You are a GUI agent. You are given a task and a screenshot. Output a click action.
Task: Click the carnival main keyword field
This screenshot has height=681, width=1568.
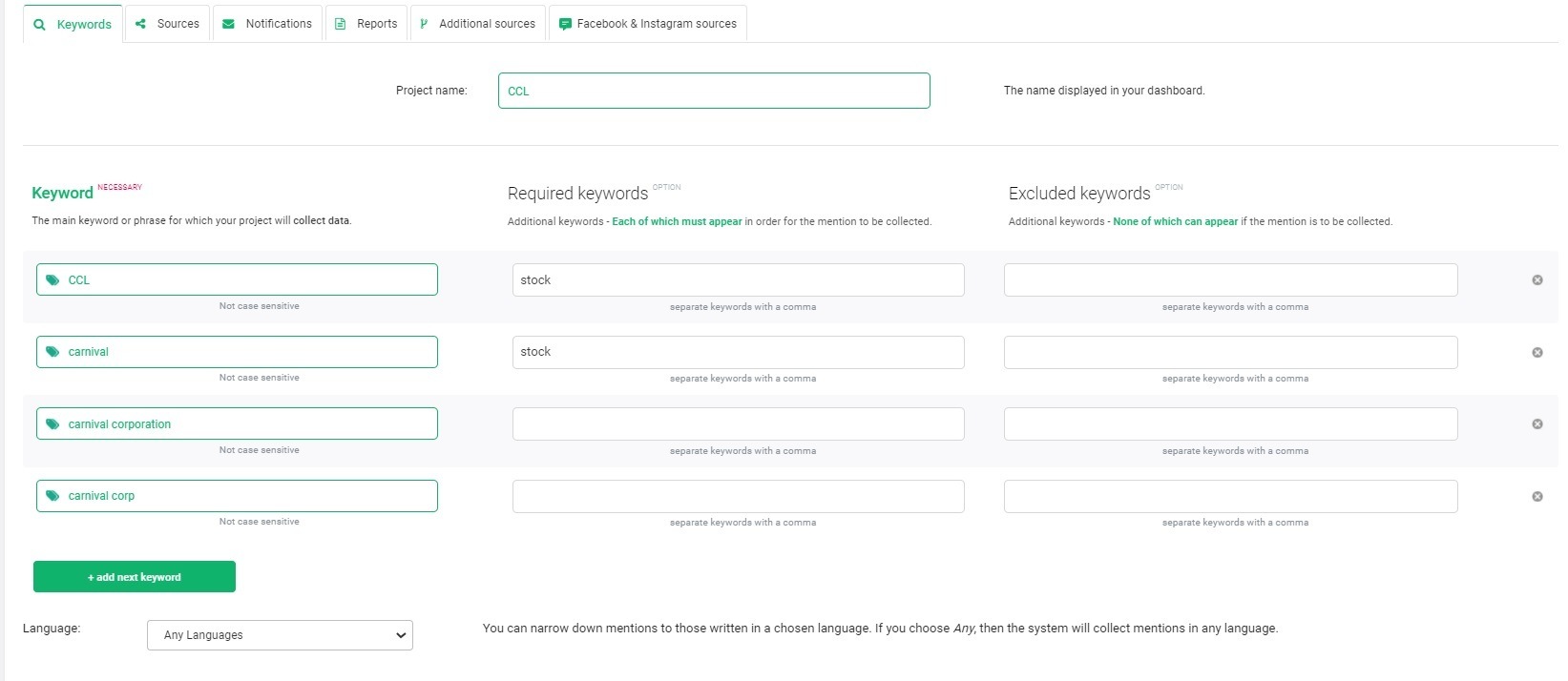point(237,352)
